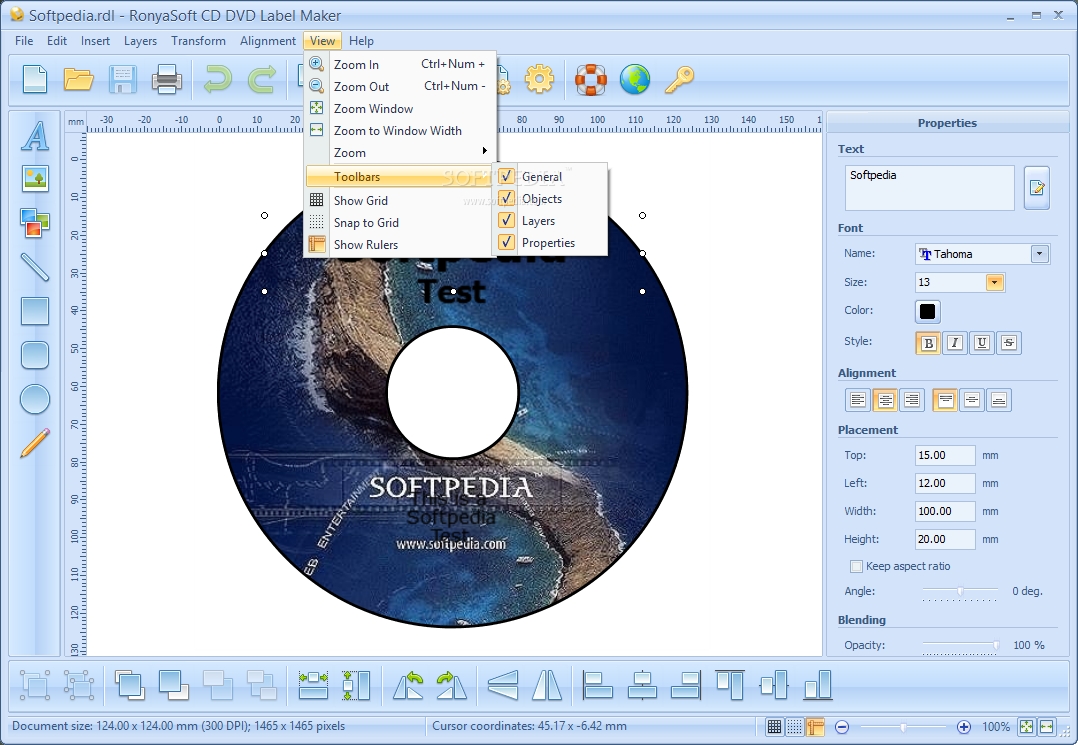The height and width of the screenshot is (745, 1078).
Task: Enable Keep aspect ratio checkbox
Action: (x=856, y=566)
